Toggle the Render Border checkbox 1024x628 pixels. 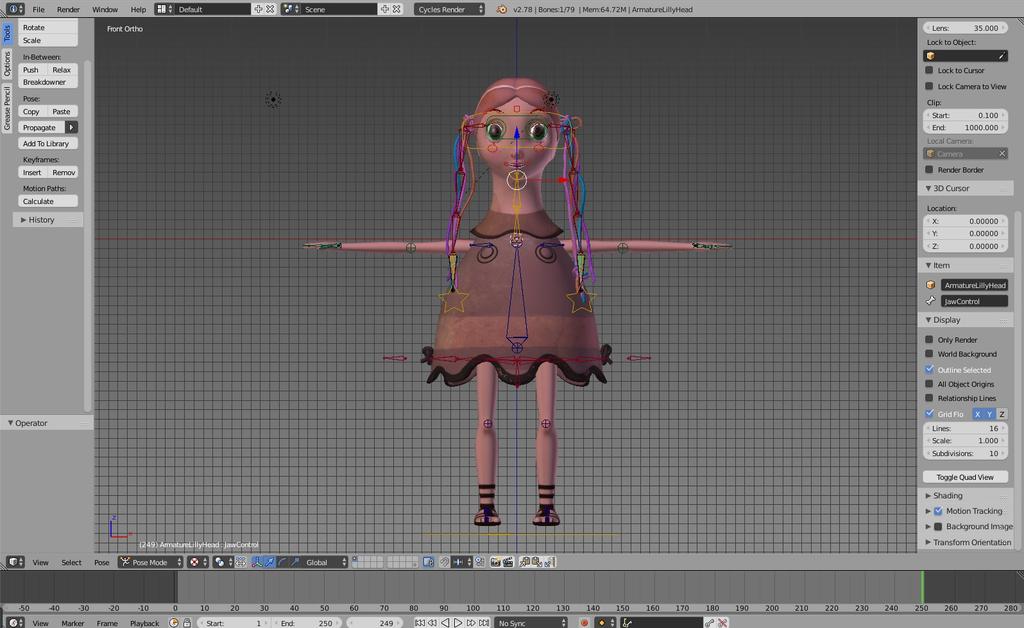929,170
